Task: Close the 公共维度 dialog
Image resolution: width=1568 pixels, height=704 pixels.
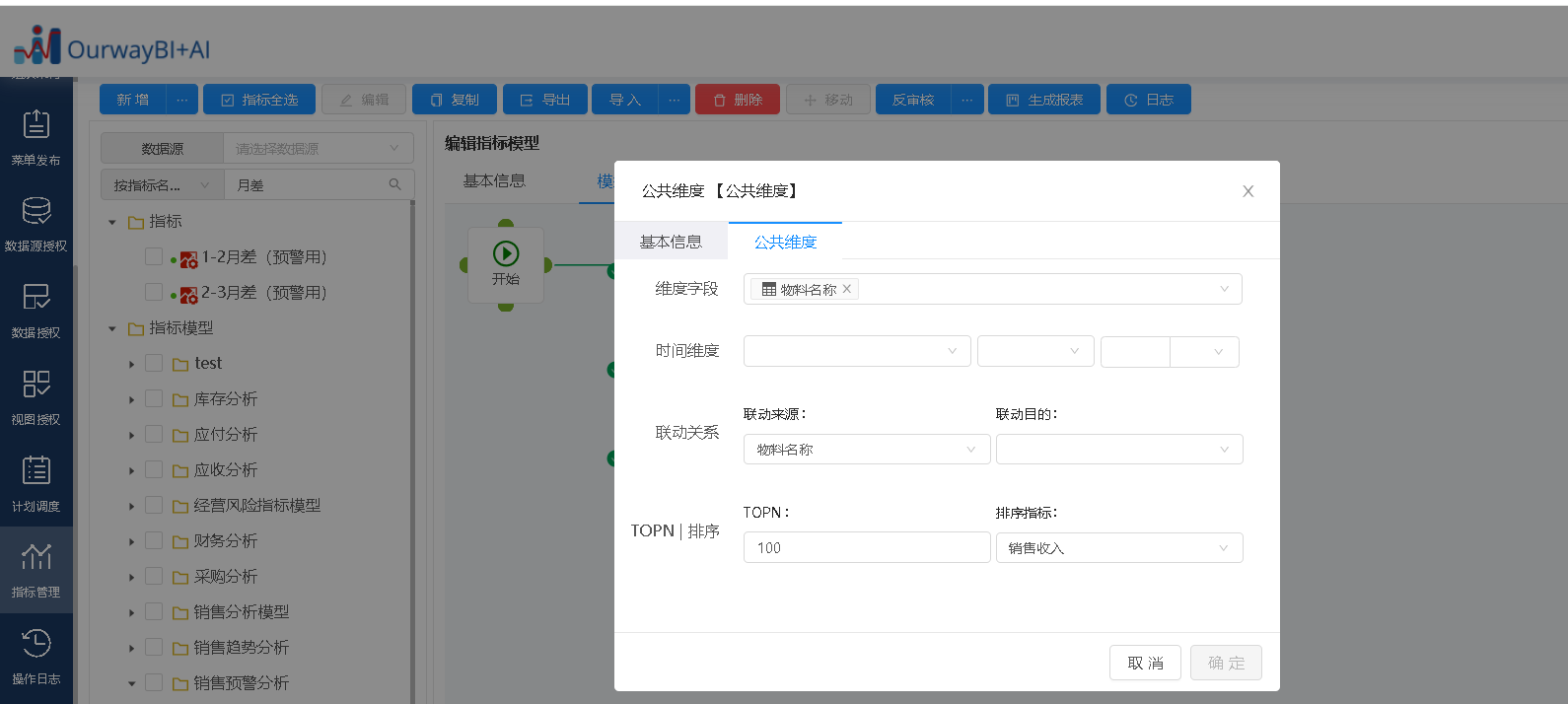Action: click(x=1247, y=191)
